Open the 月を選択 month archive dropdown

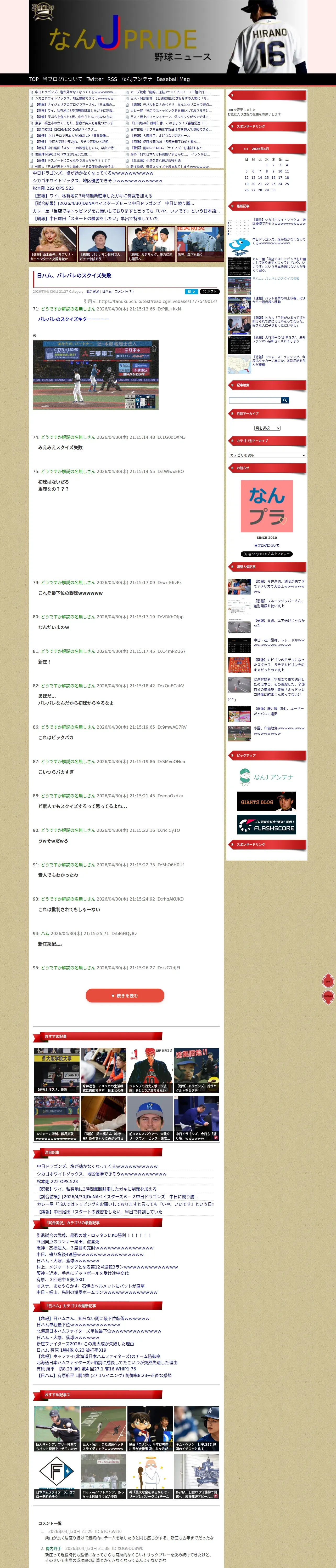[x=267, y=428]
